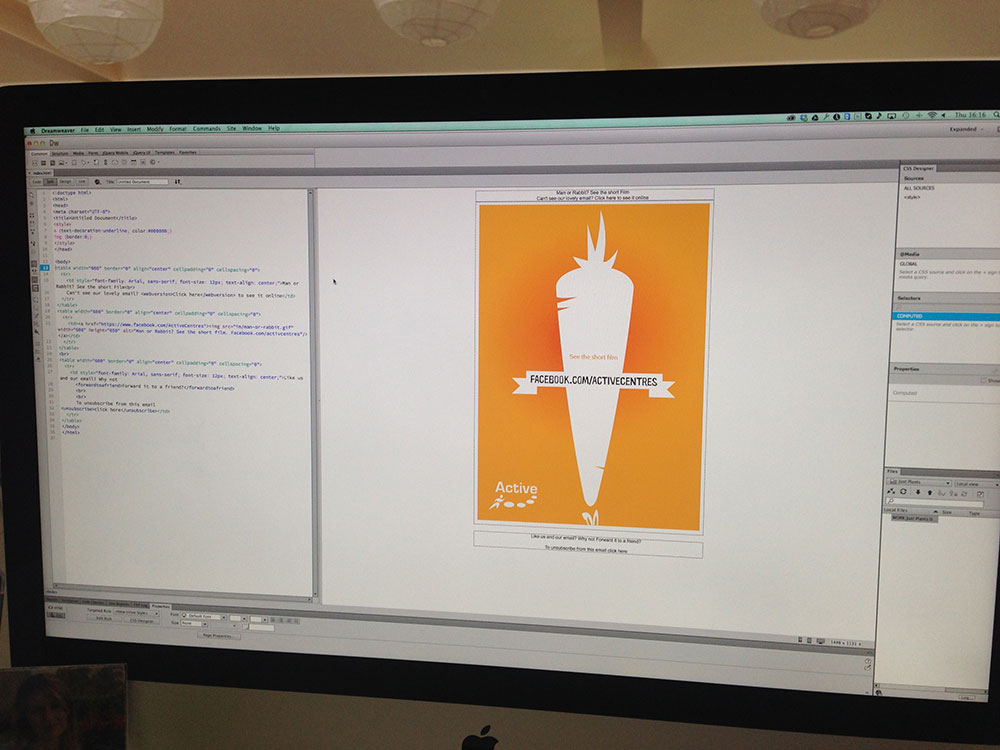Click the Put Files up-arrow icon
This screenshot has height=750, width=1000.
pos(930,492)
